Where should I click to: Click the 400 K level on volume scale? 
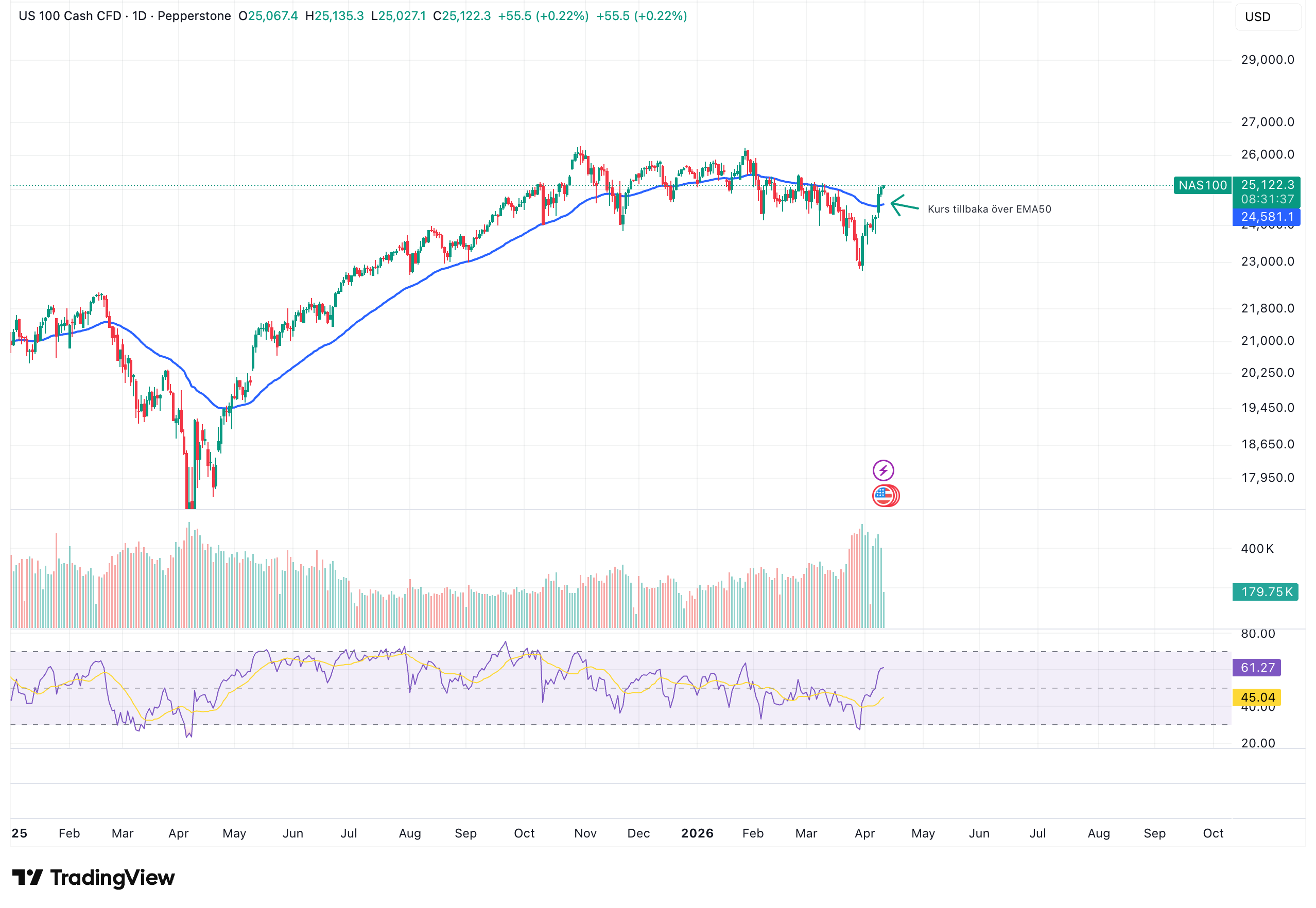click(x=1256, y=549)
